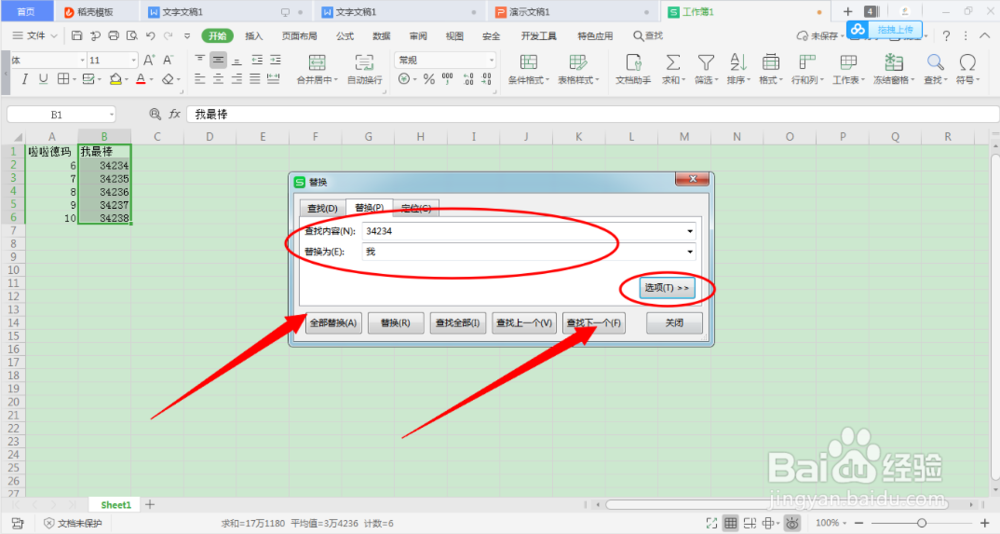Screen dimensions: 1000x534
Task: Click 查找全部(I) Find All button
Action: click(457, 323)
